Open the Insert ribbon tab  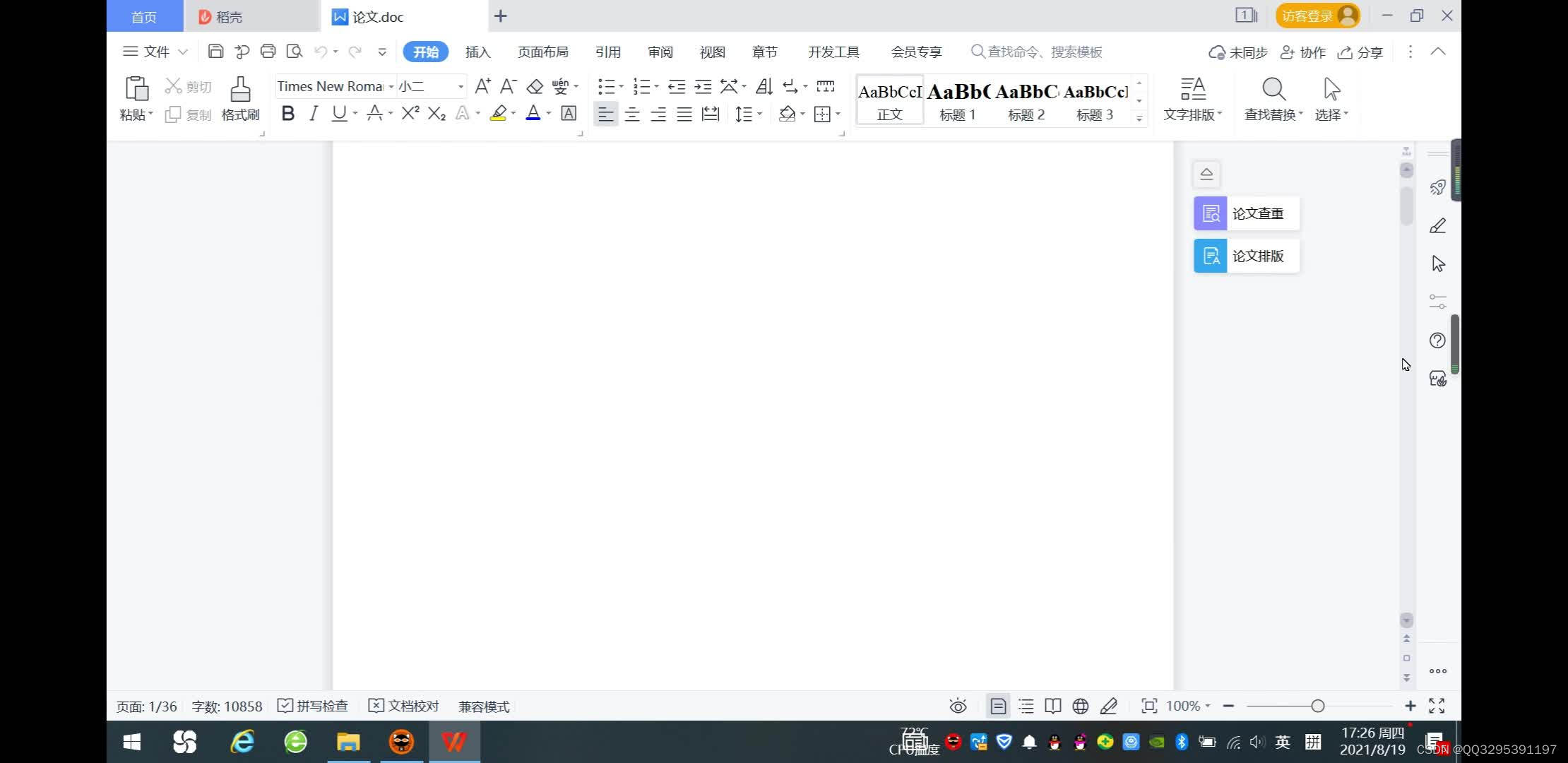[x=478, y=52]
